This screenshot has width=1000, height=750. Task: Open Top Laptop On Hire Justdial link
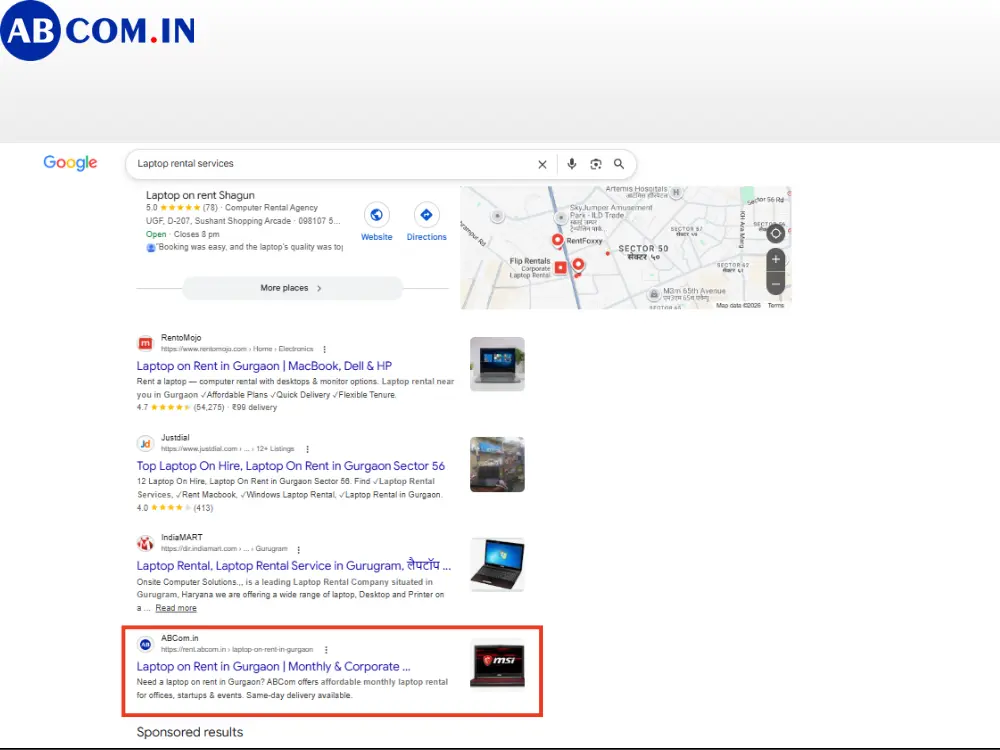coord(290,466)
